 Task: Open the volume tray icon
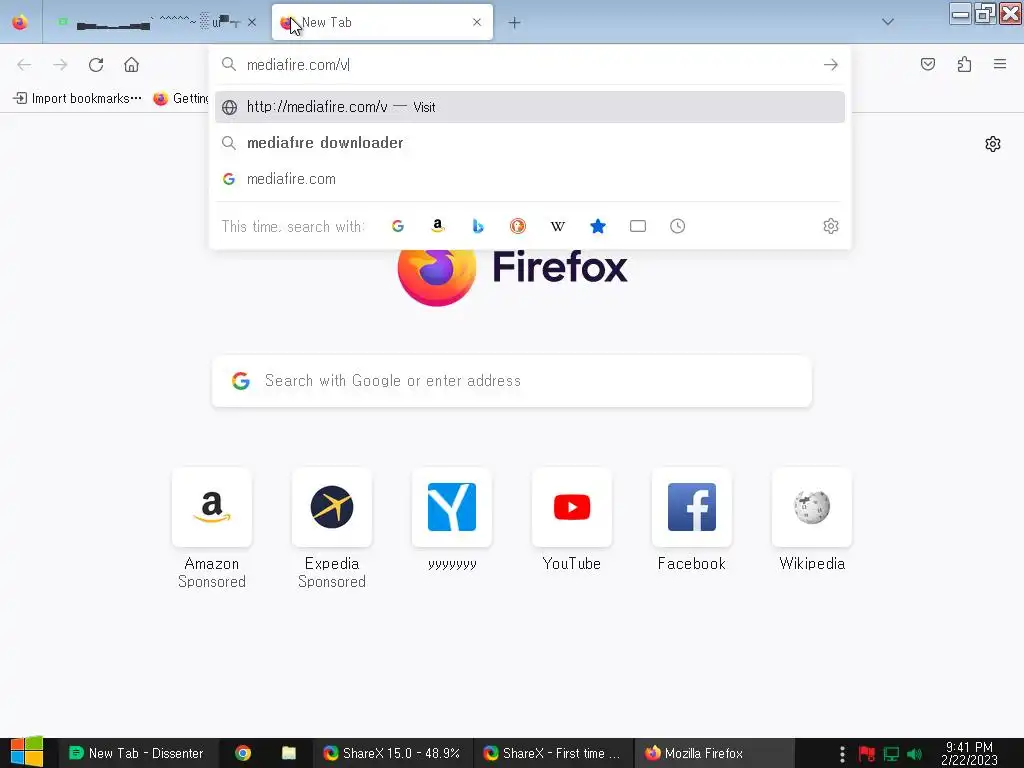(x=914, y=754)
